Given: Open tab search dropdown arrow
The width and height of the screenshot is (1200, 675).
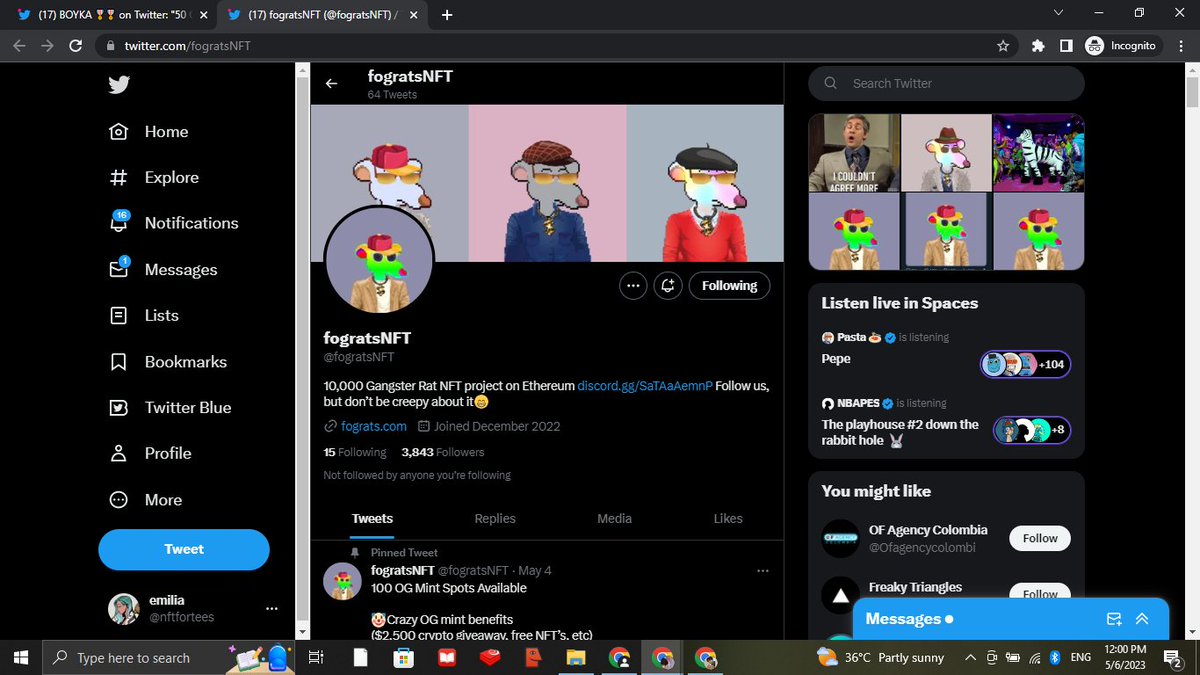Looking at the screenshot, I should [x=1058, y=13].
